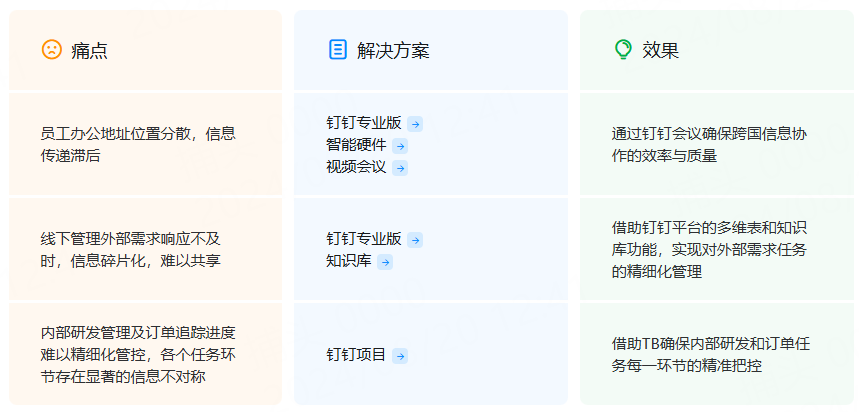The height and width of the screenshot is (412, 859).
Task: Click arrow icon next to 视频会议
Action: click(x=400, y=168)
